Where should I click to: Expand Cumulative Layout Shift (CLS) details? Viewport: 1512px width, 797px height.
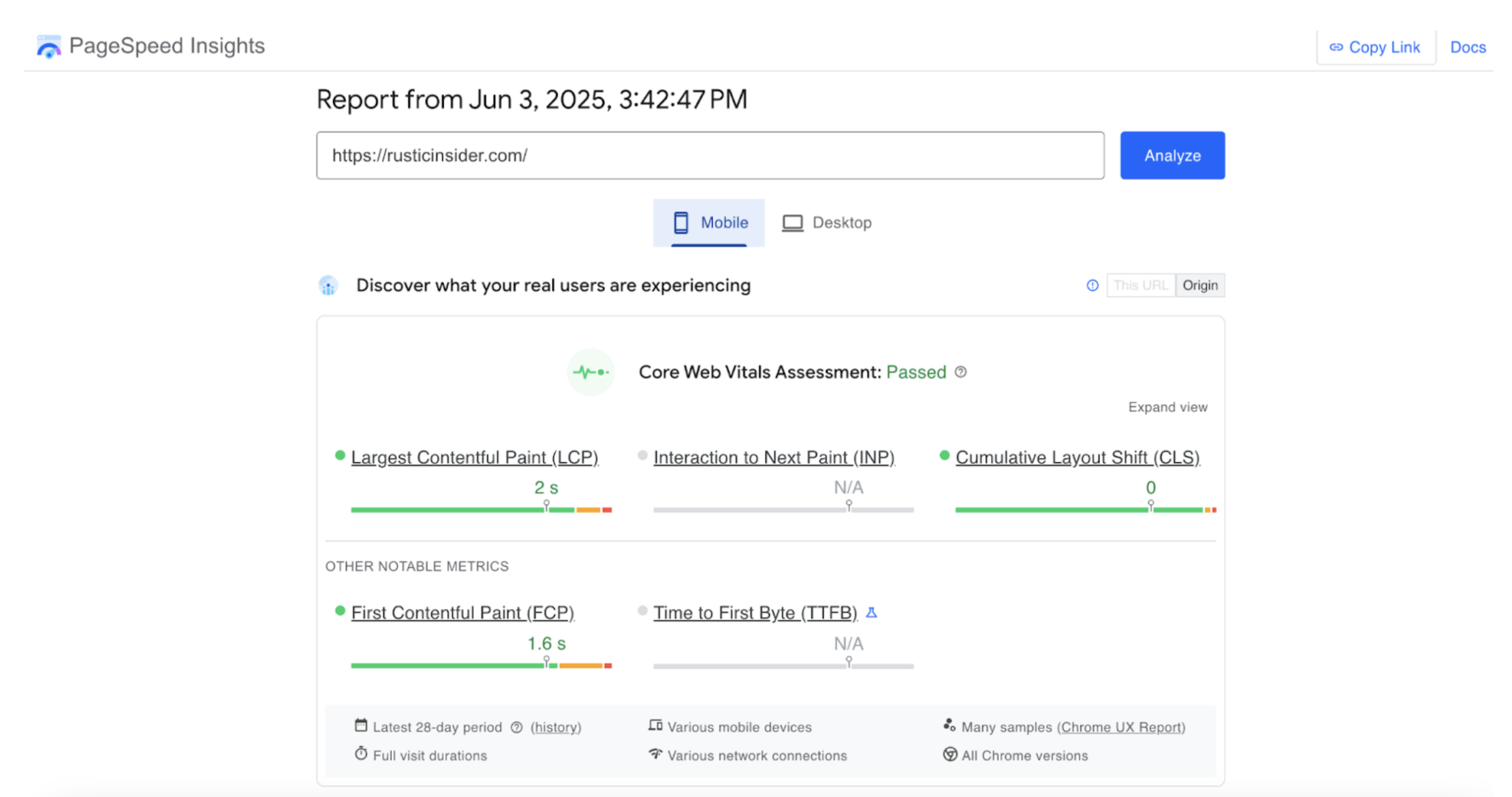tap(1077, 457)
